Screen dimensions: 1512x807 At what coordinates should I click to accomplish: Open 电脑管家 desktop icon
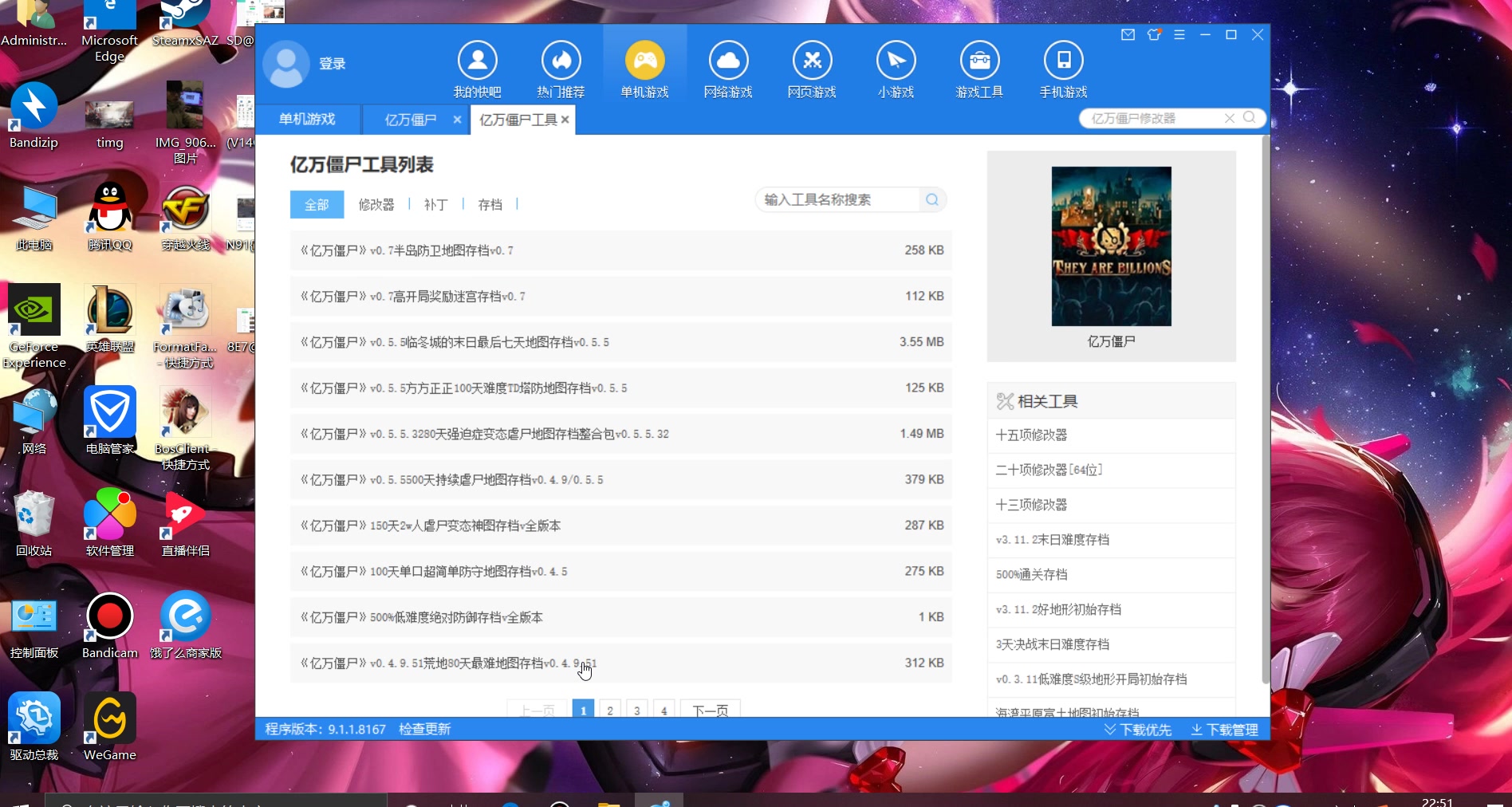pos(110,421)
